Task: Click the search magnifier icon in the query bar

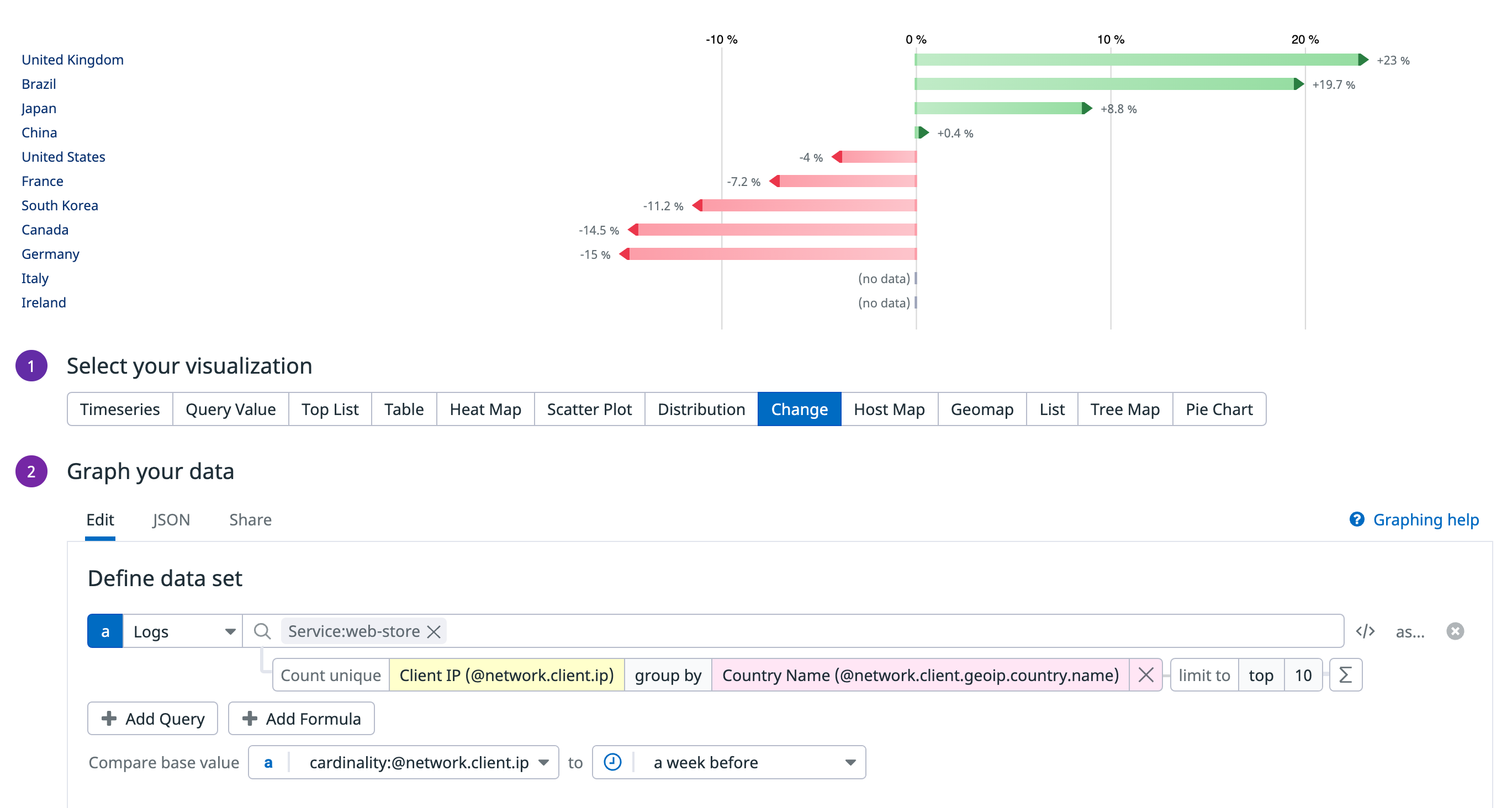Action: pyautogui.click(x=262, y=631)
